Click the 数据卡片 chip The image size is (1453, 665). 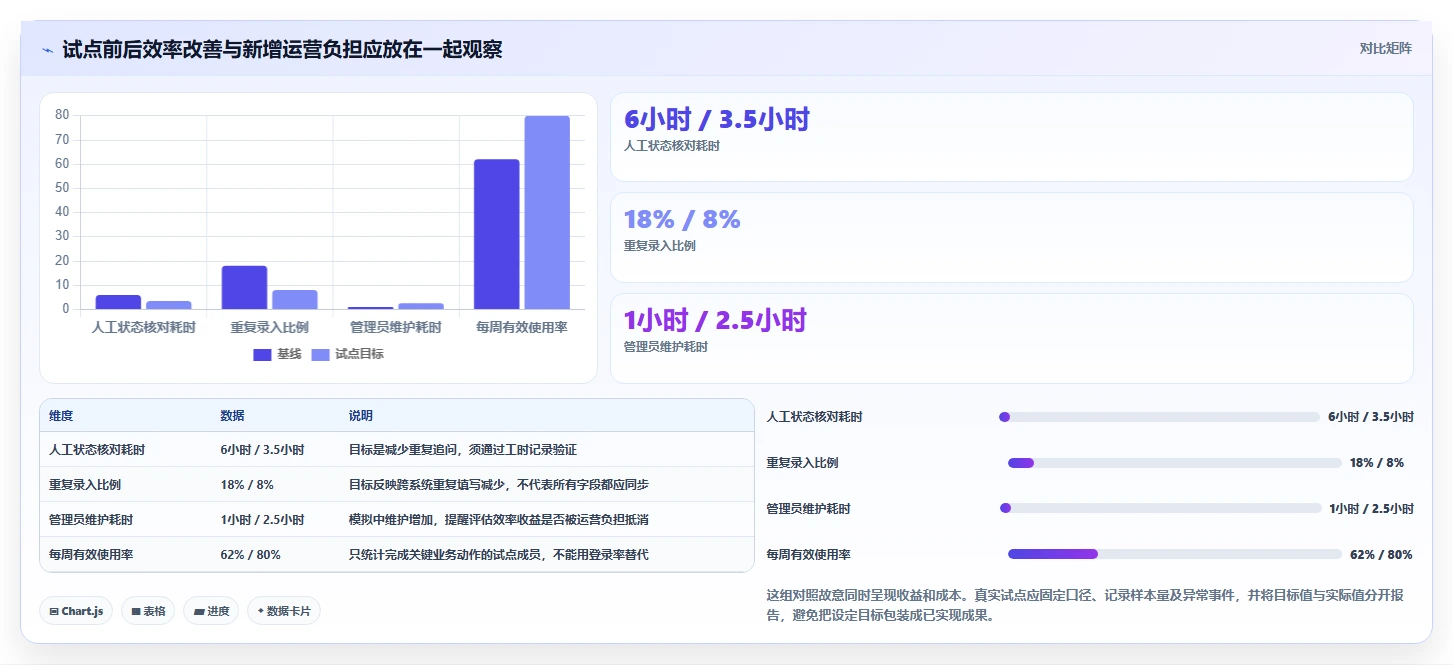pos(284,611)
